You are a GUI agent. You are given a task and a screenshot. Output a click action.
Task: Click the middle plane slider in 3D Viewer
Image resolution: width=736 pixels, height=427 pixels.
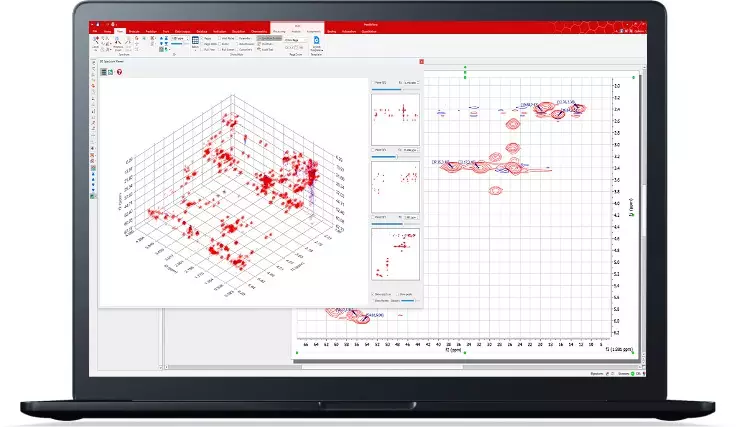click(395, 157)
